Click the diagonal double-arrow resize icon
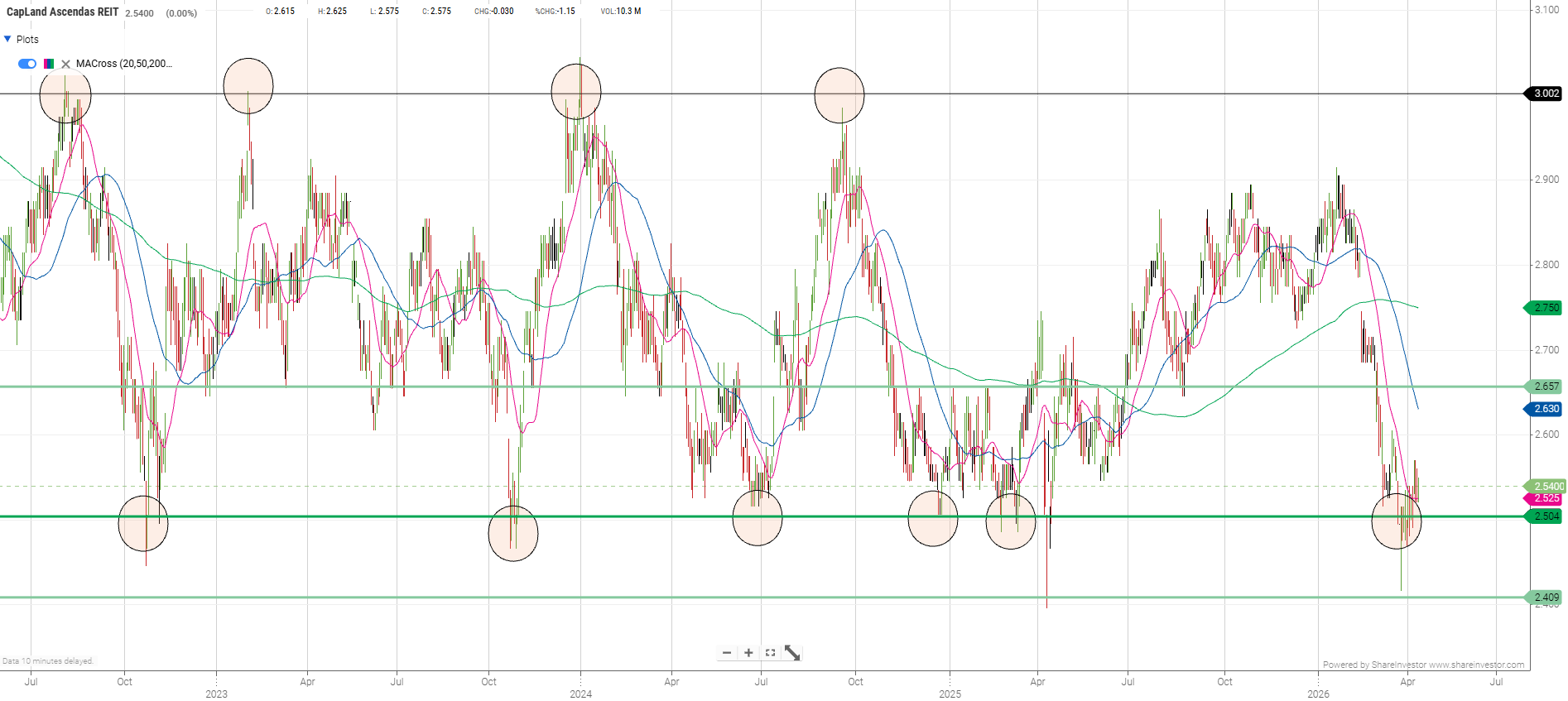Screen dimensions: 1568x701 792,653
